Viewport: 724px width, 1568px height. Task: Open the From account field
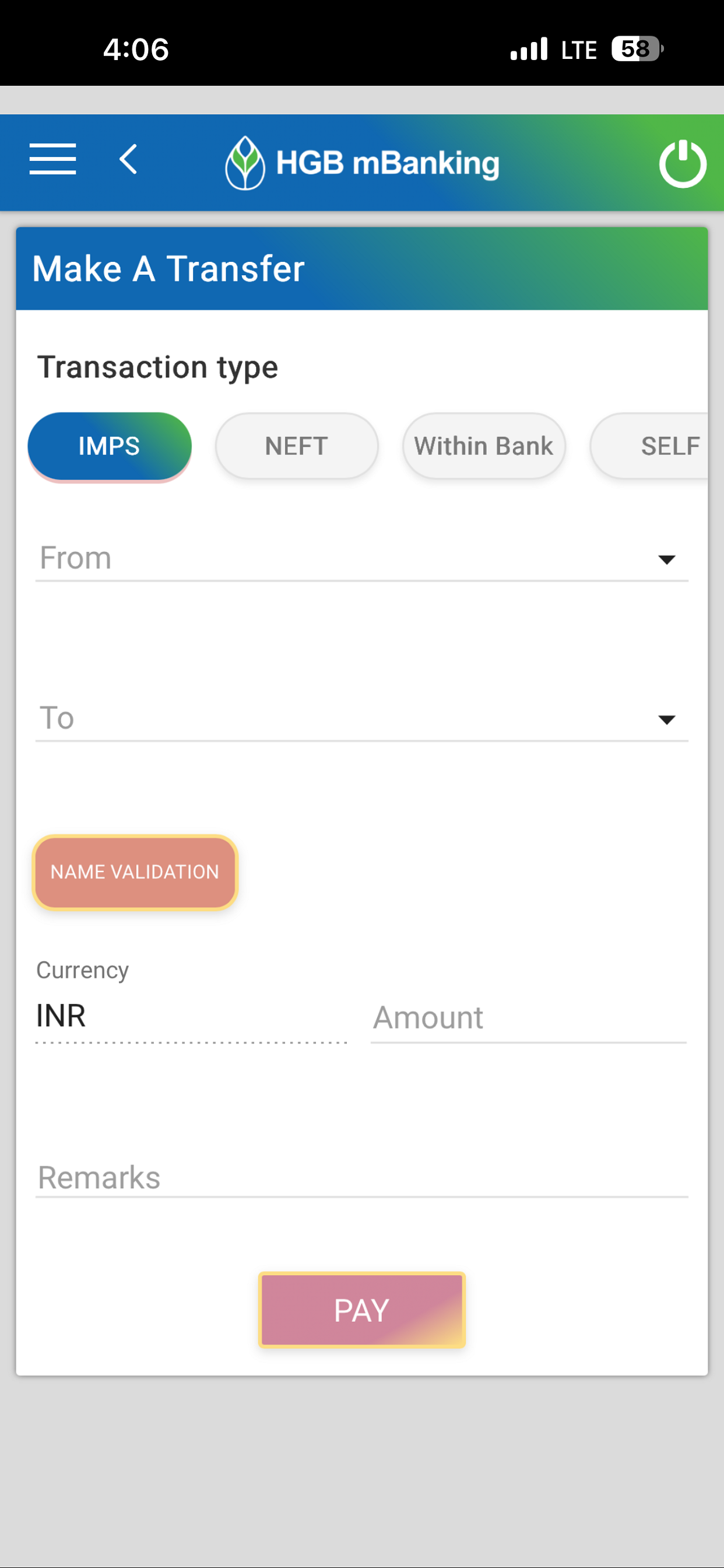[x=361, y=558]
